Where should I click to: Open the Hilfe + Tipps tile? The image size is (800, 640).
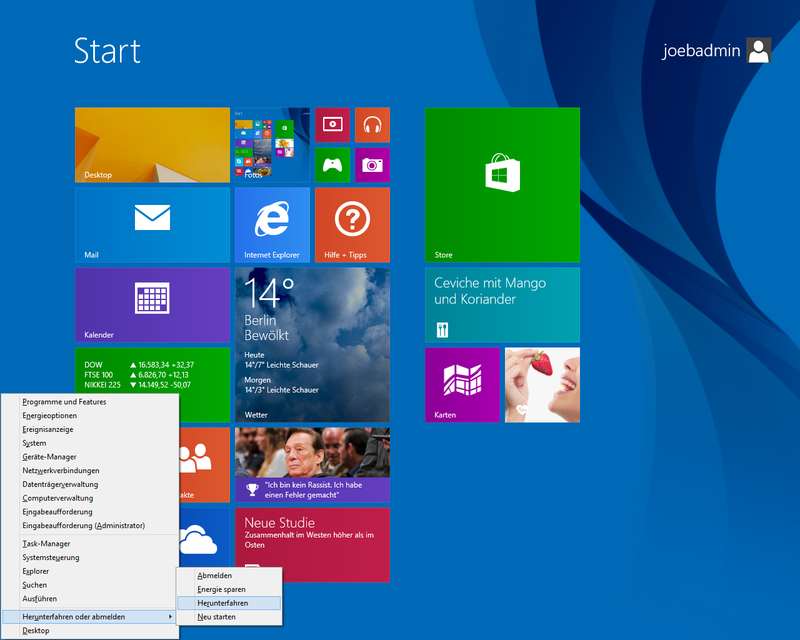click(x=352, y=224)
